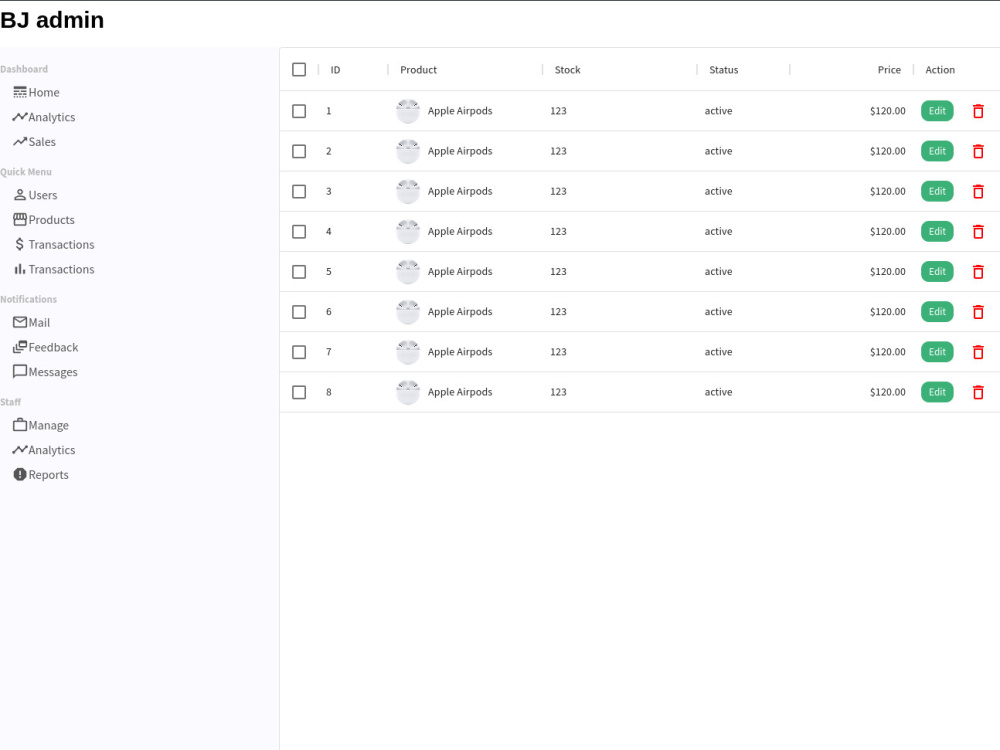1000x750 pixels.
Task: Click the Messages chat bubble icon
Action: 20,372
